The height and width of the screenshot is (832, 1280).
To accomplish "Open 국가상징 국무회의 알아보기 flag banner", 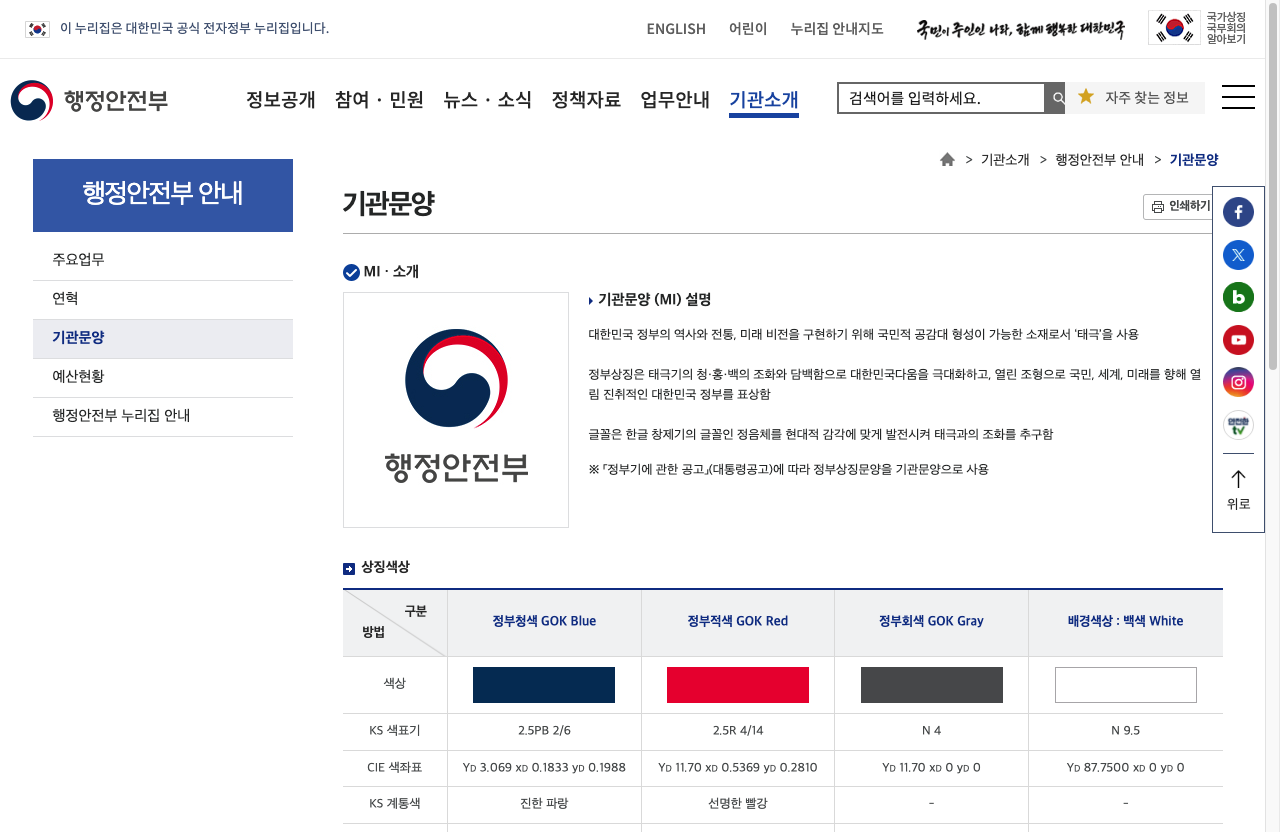I will click(x=1198, y=28).
